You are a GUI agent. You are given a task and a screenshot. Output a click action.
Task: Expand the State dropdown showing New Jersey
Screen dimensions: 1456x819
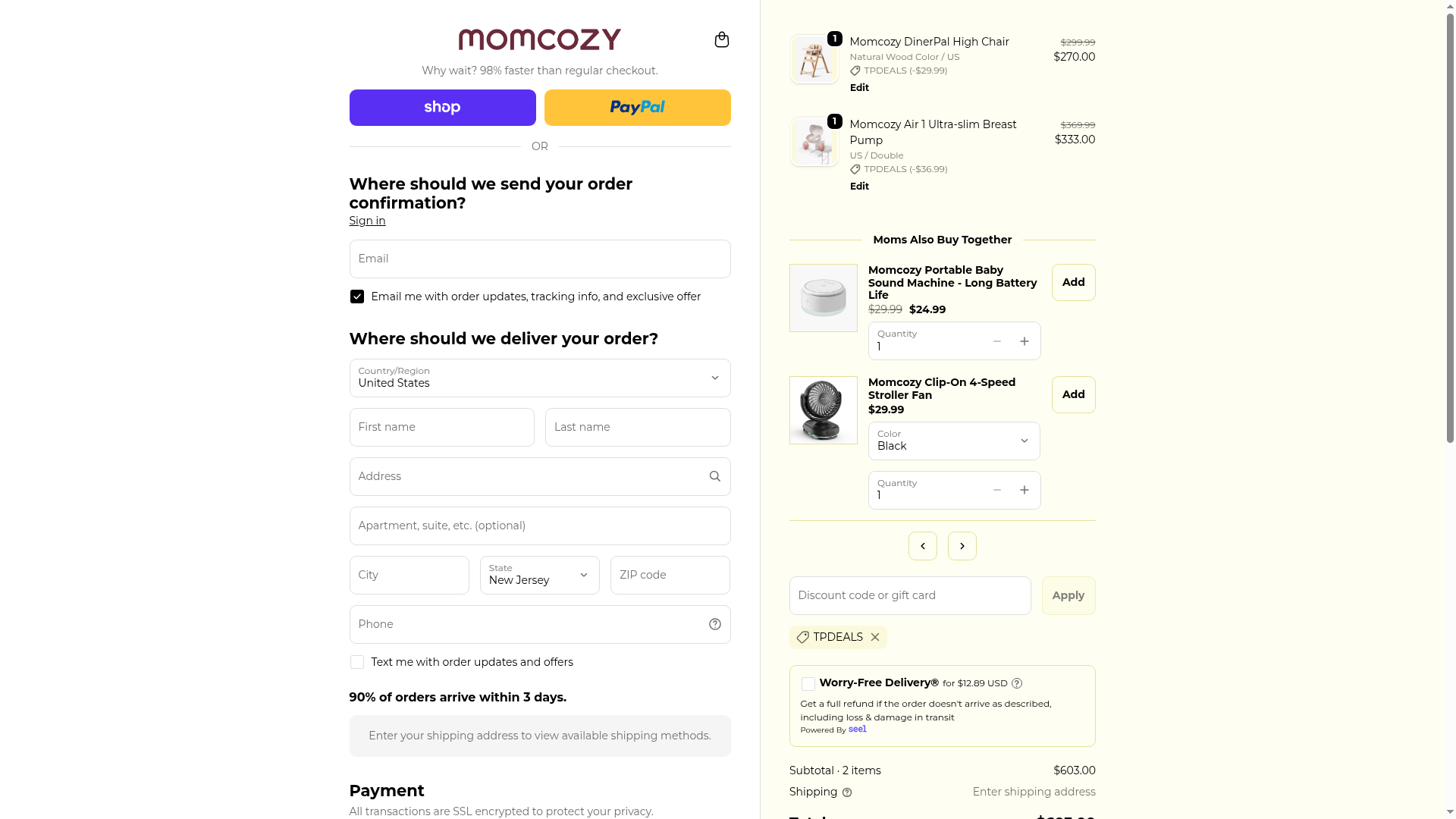coord(539,575)
